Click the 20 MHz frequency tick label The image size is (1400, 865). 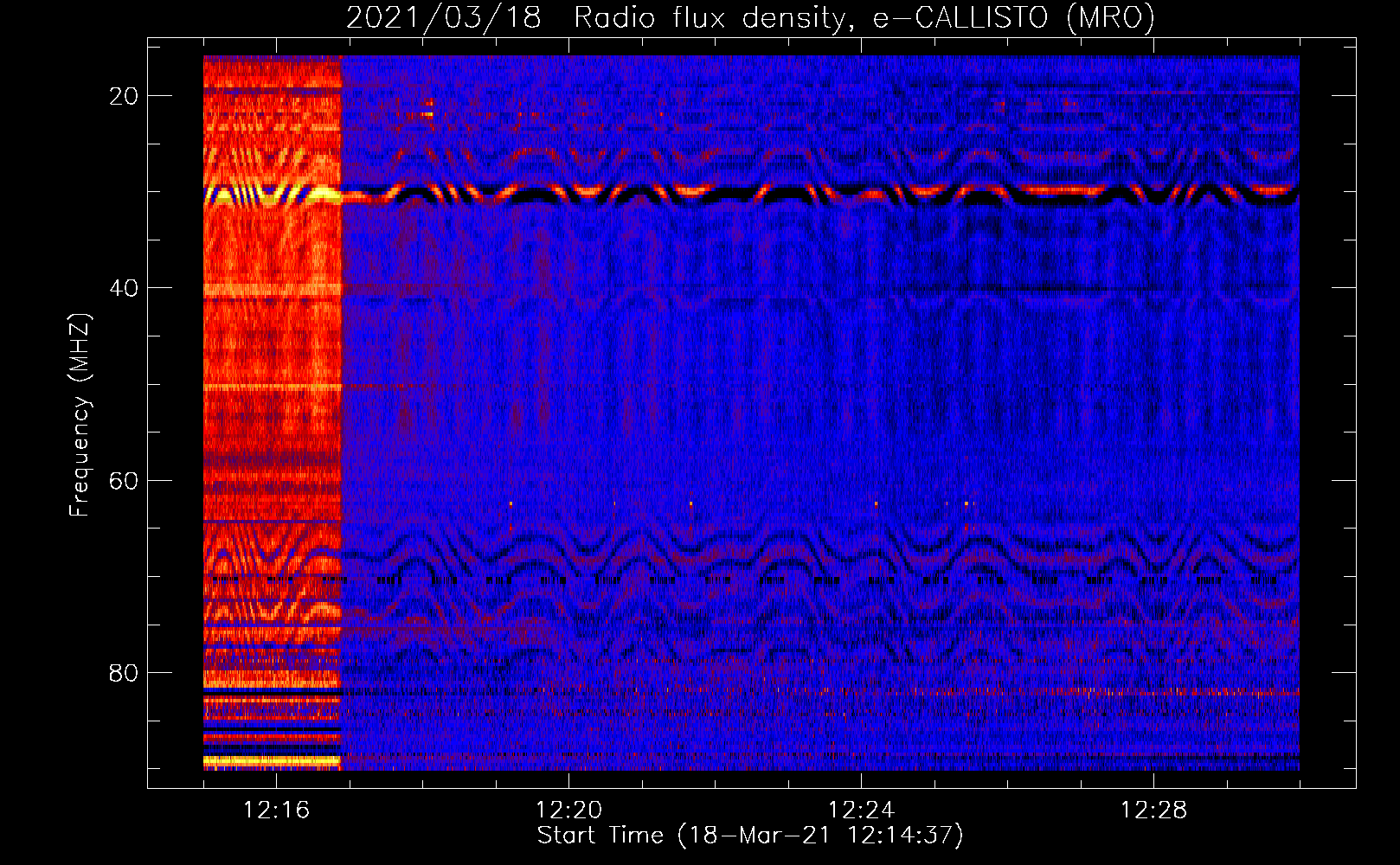pyautogui.click(x=124, y=96)
